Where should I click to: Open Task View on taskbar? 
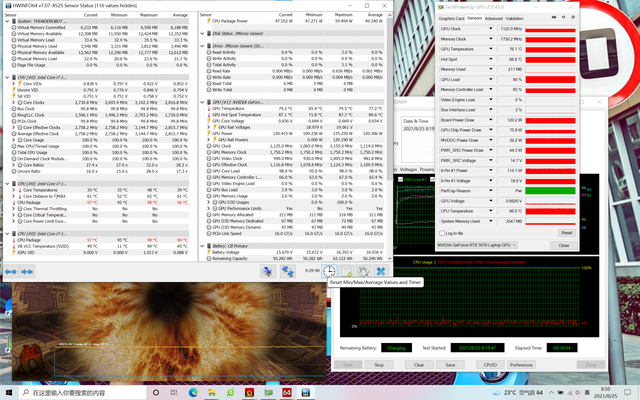[x=174, y=393]
